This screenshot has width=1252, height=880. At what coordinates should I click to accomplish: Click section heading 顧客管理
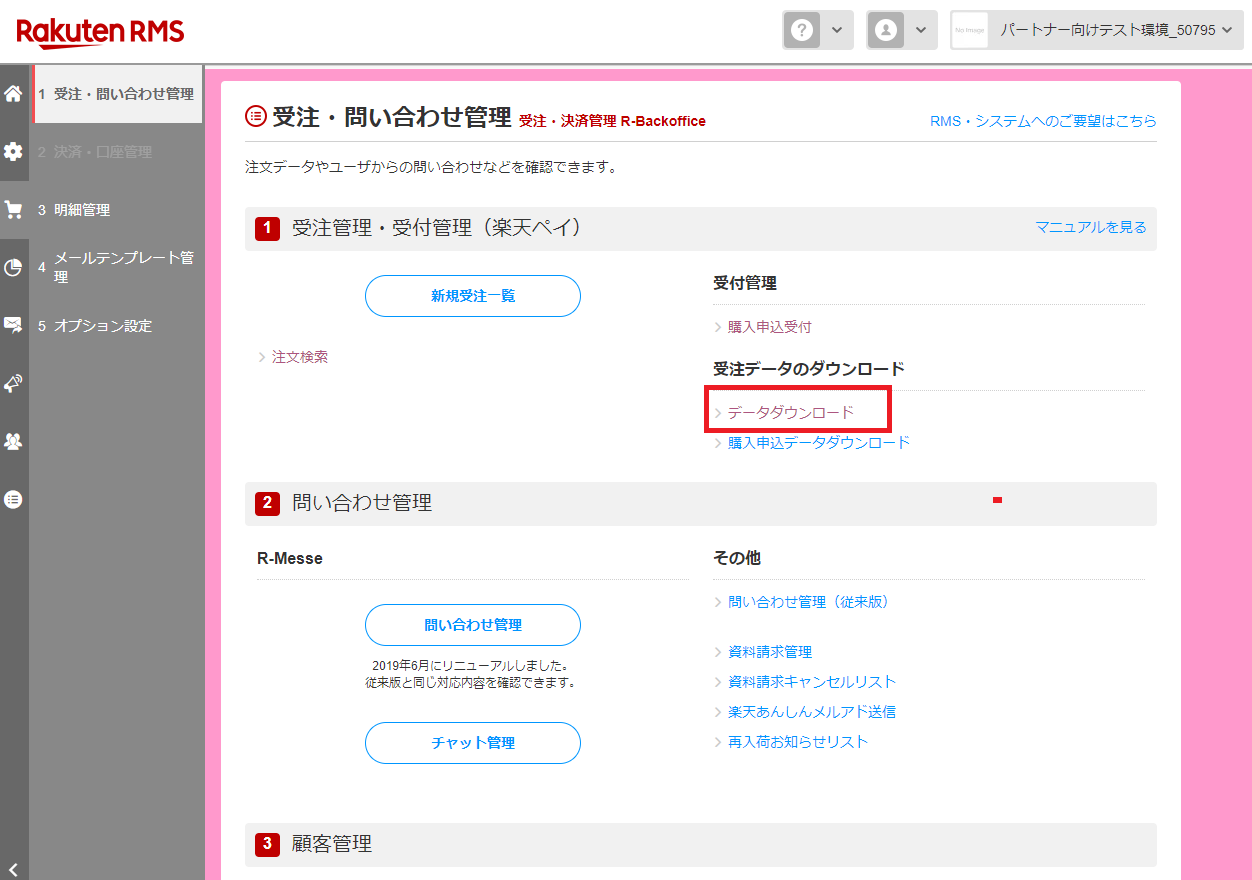tap(332, 844)
